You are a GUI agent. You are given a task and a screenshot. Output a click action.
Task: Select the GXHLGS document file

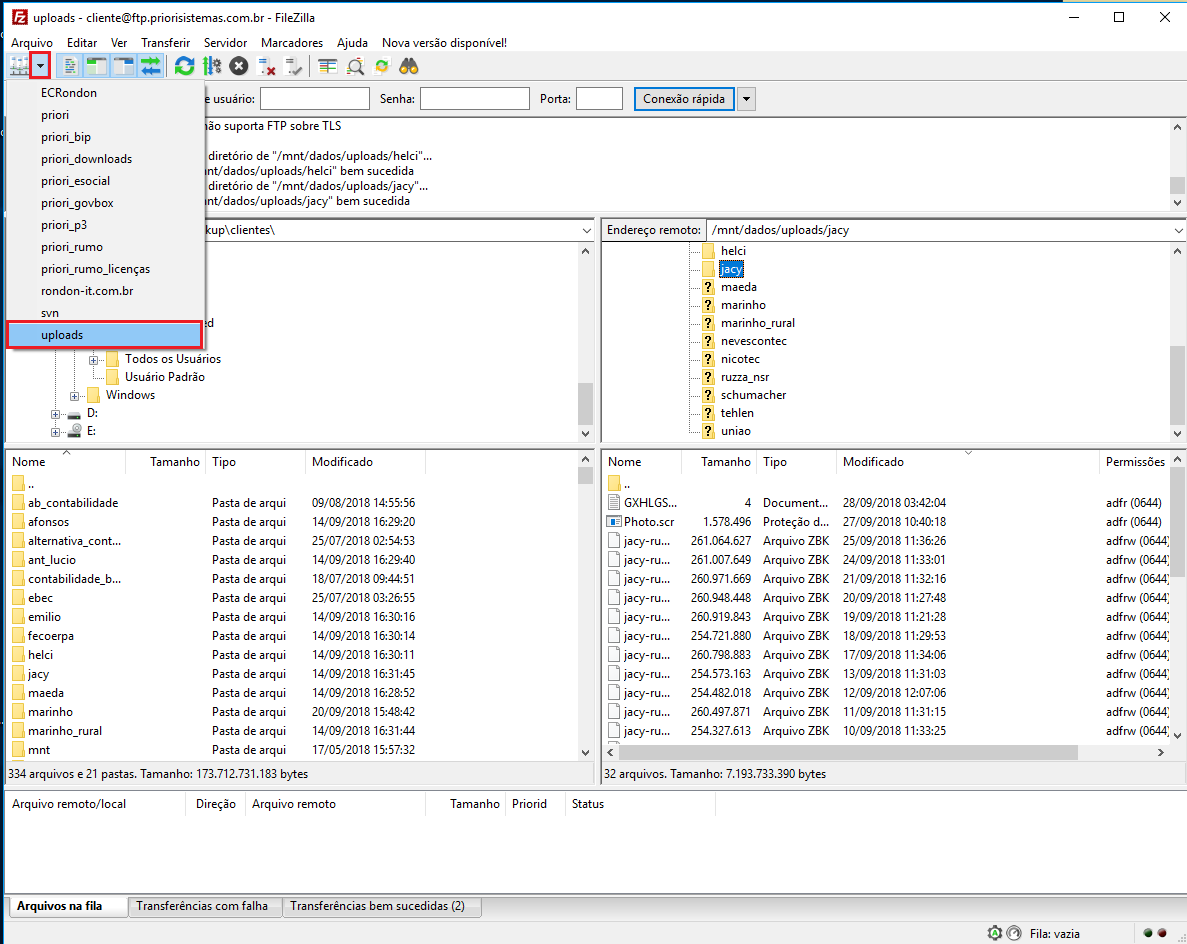coord(650,503)
